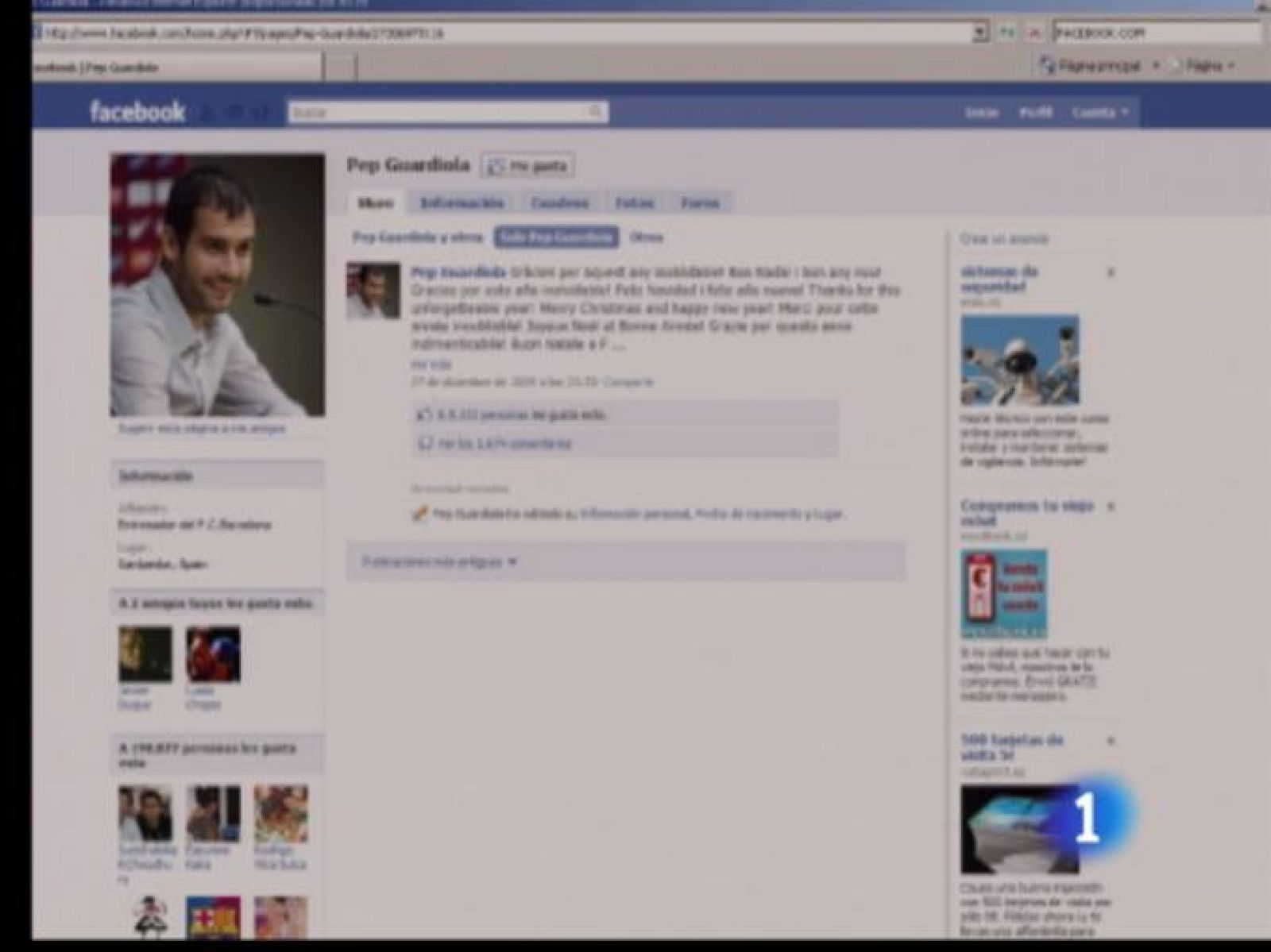Go to Inicio in the top bar
This screenshot has height=952, width=1271.
coord(981,113)
